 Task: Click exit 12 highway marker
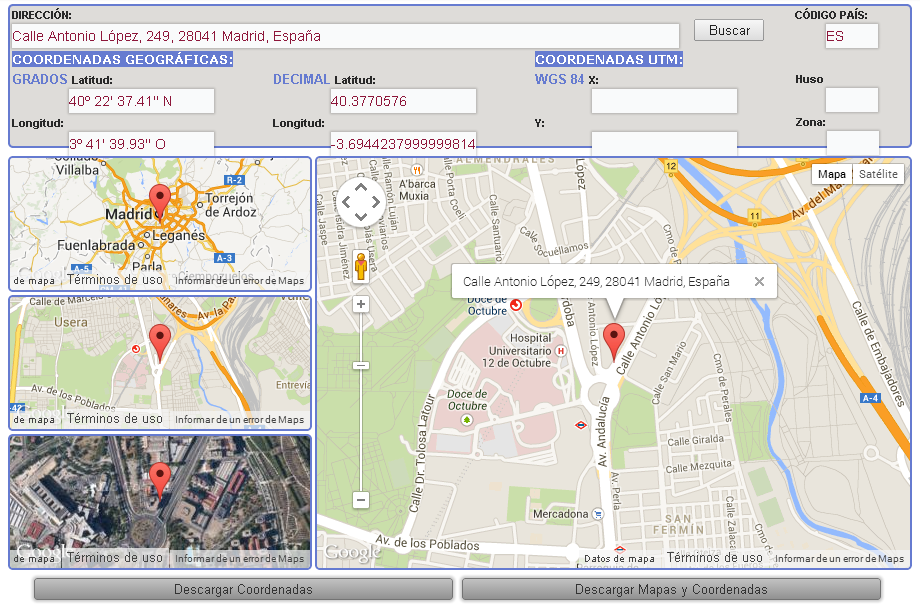click(671, 166)
